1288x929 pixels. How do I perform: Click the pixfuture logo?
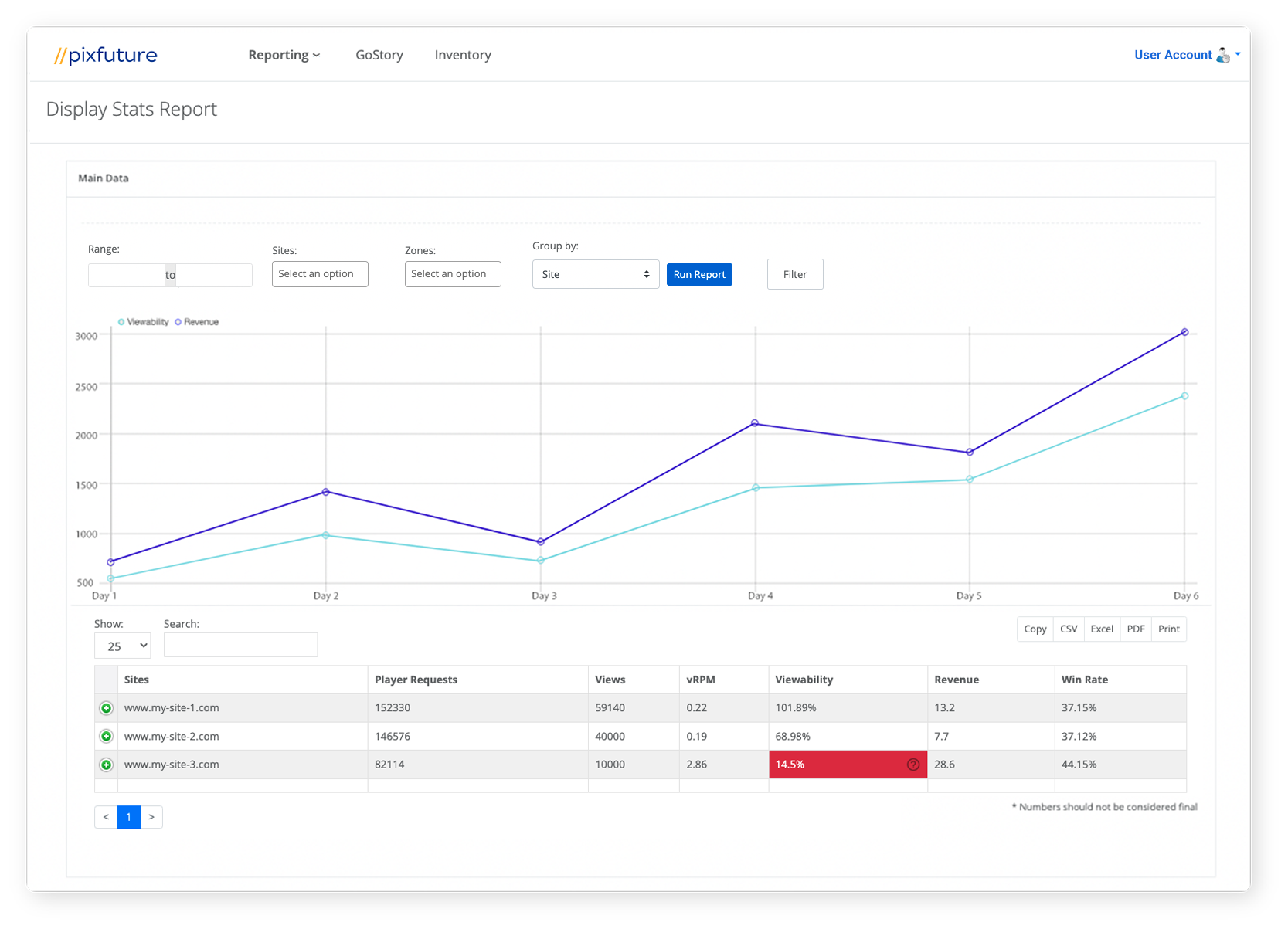(105, 54)
